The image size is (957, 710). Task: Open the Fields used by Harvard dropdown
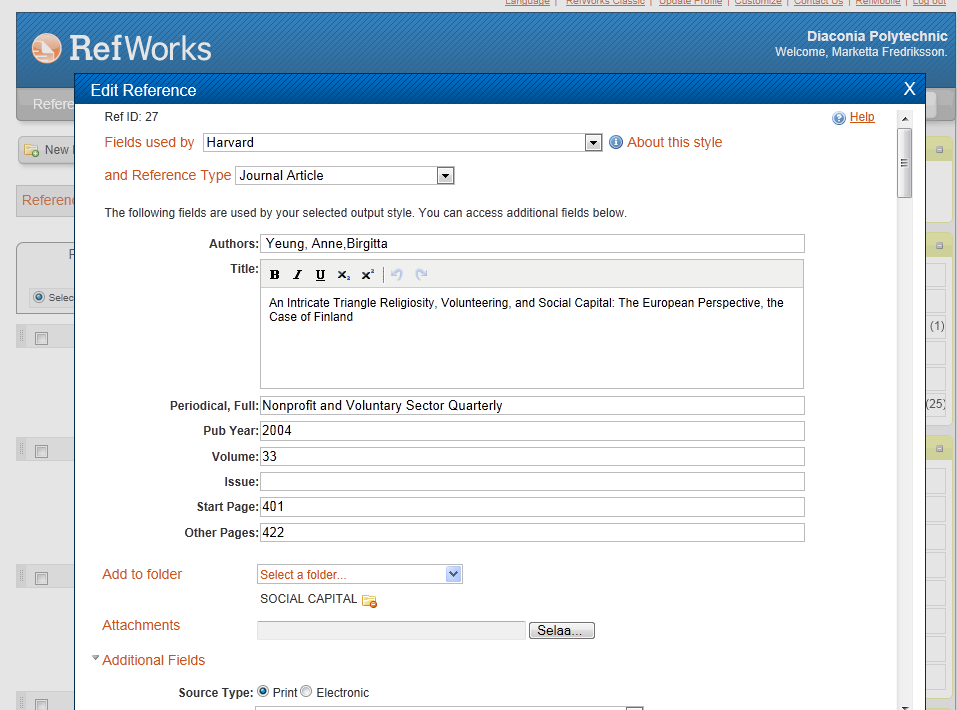point(593,143)
